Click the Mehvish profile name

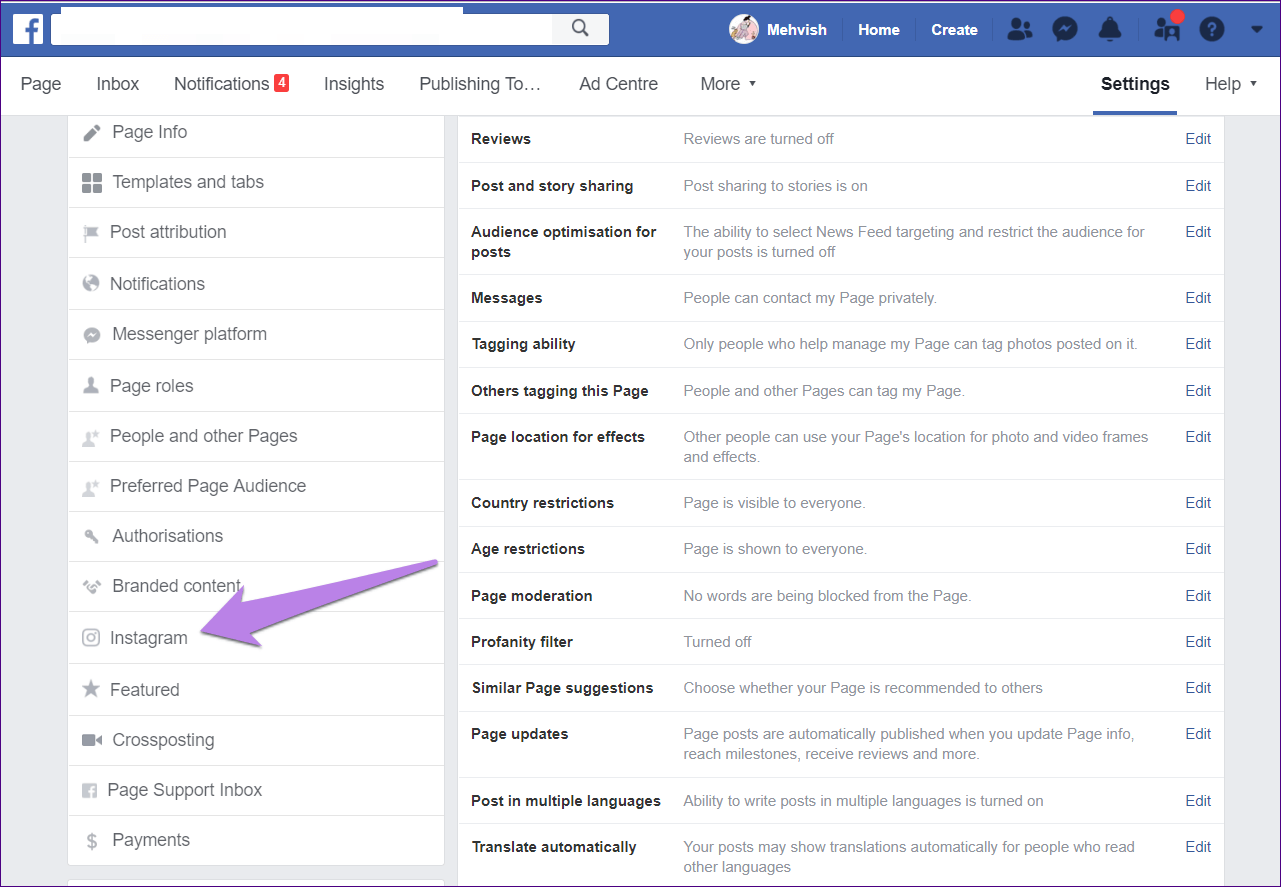click(x=797, y=30)
